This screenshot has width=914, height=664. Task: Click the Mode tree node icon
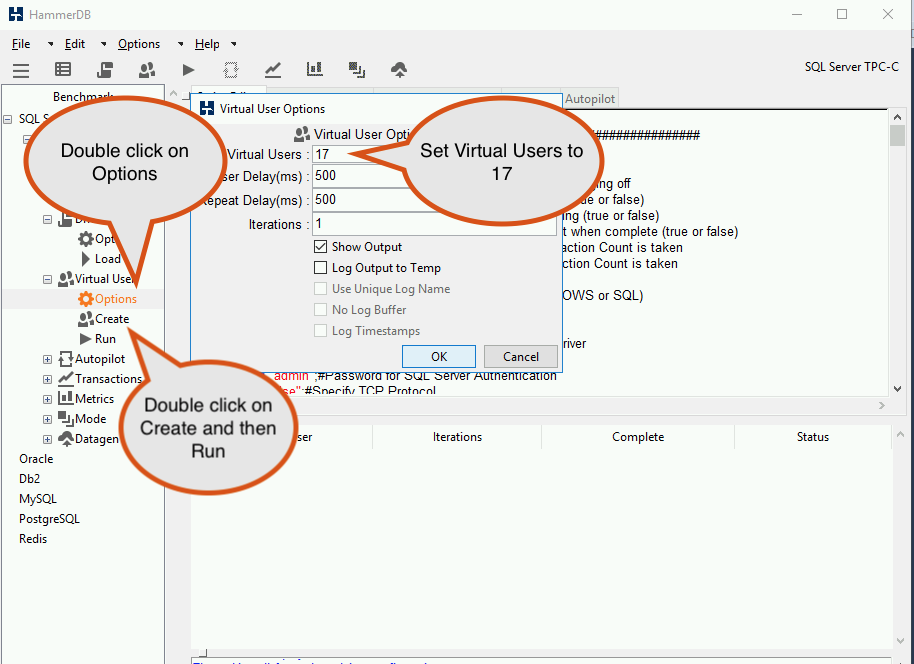[x=66, y=419]
